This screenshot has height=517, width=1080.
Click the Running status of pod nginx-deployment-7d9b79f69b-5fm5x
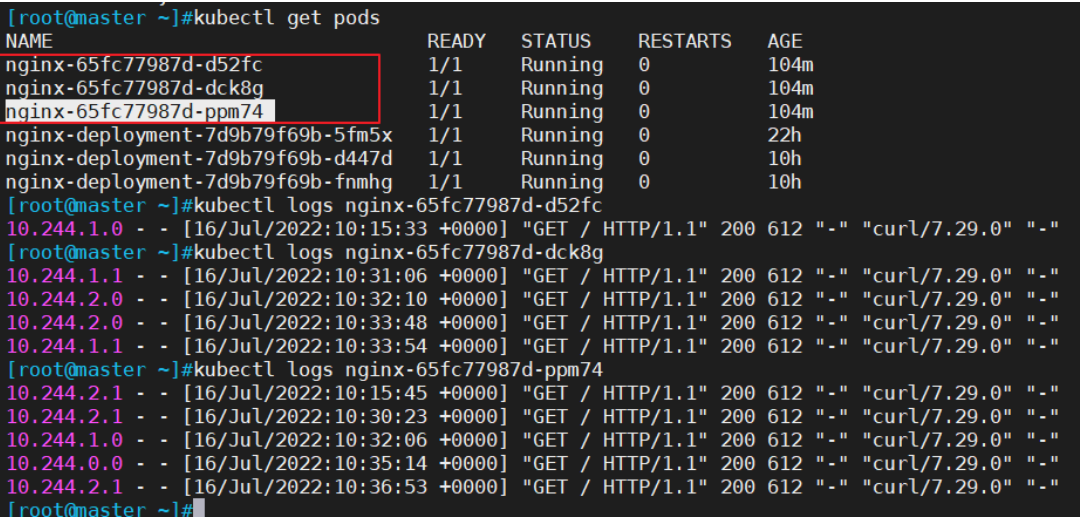[x=561, y=136]
